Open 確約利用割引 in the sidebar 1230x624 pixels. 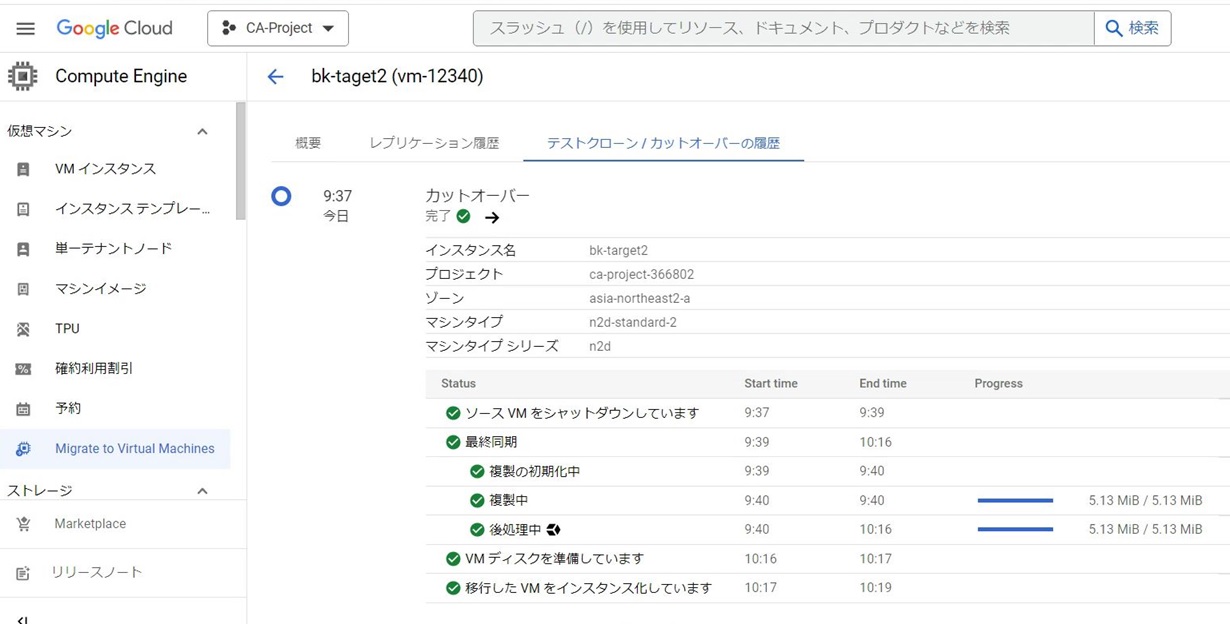[x=94, y=369]
